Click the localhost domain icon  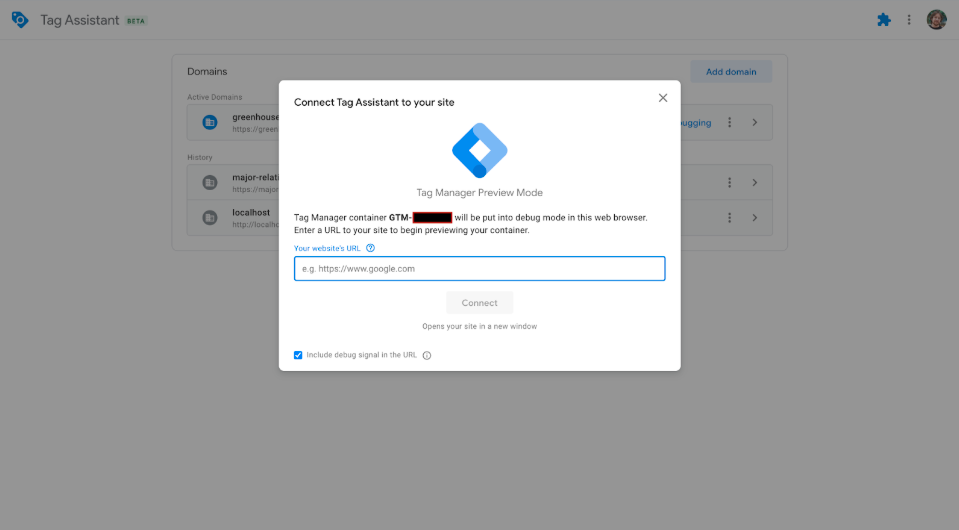[210, 218]
